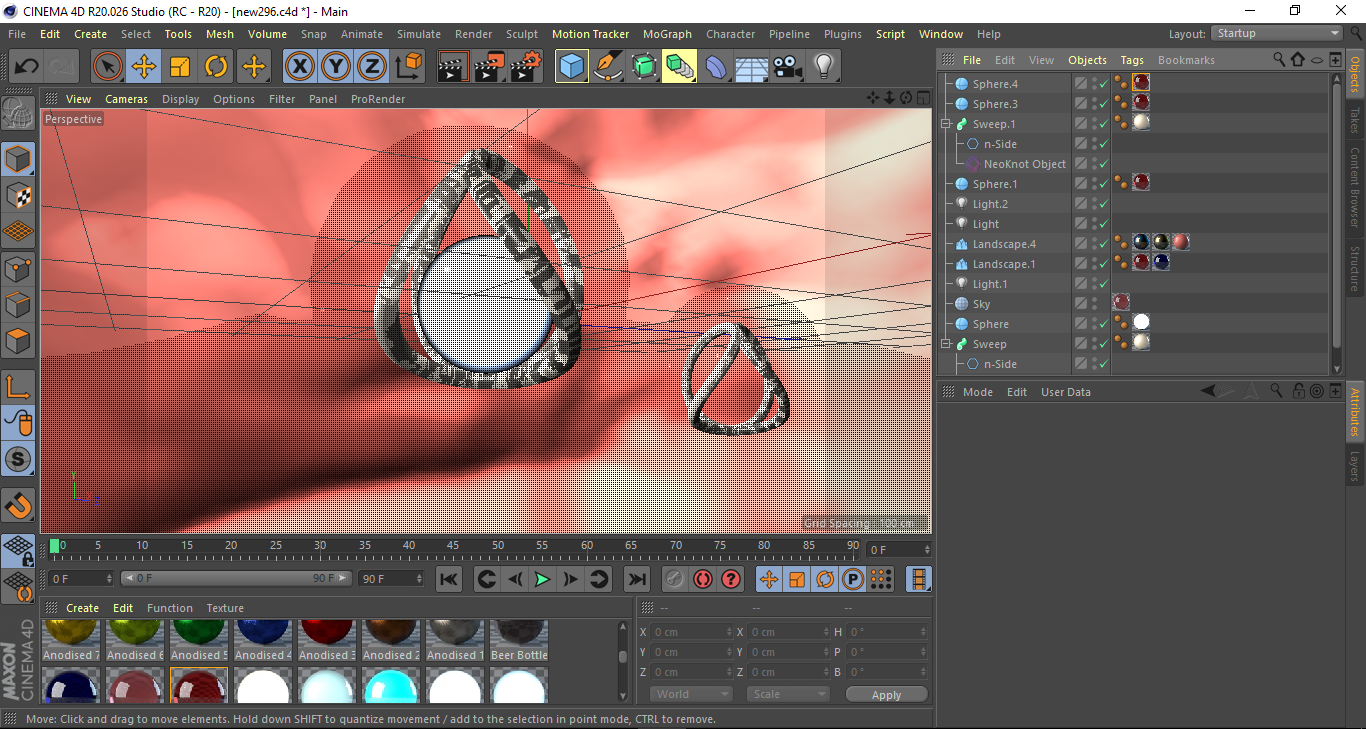Open the Array modeling objects icon

click(679, 67)
